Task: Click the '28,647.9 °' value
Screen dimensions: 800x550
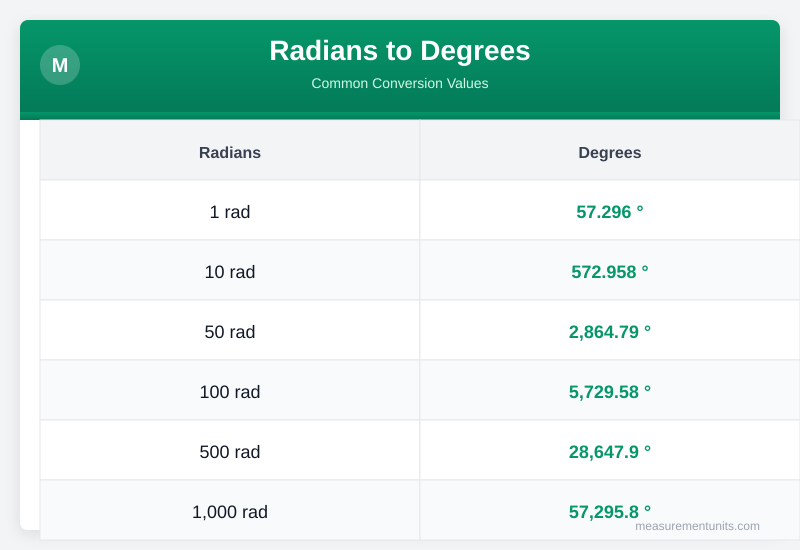Action: (610, 452)
